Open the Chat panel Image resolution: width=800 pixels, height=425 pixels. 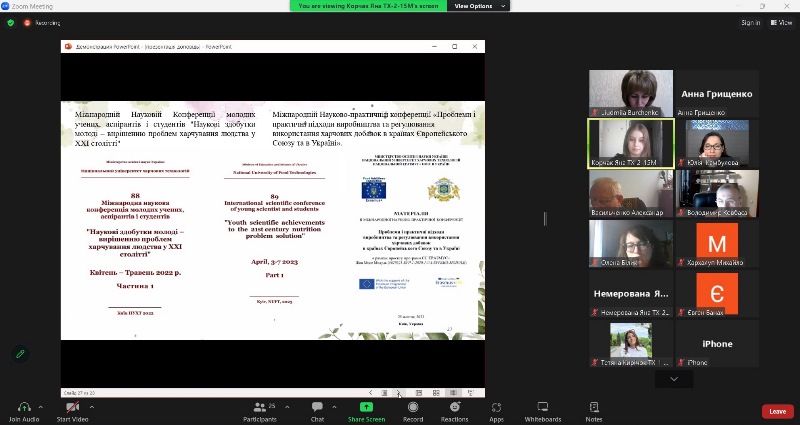tap(317, 412)
